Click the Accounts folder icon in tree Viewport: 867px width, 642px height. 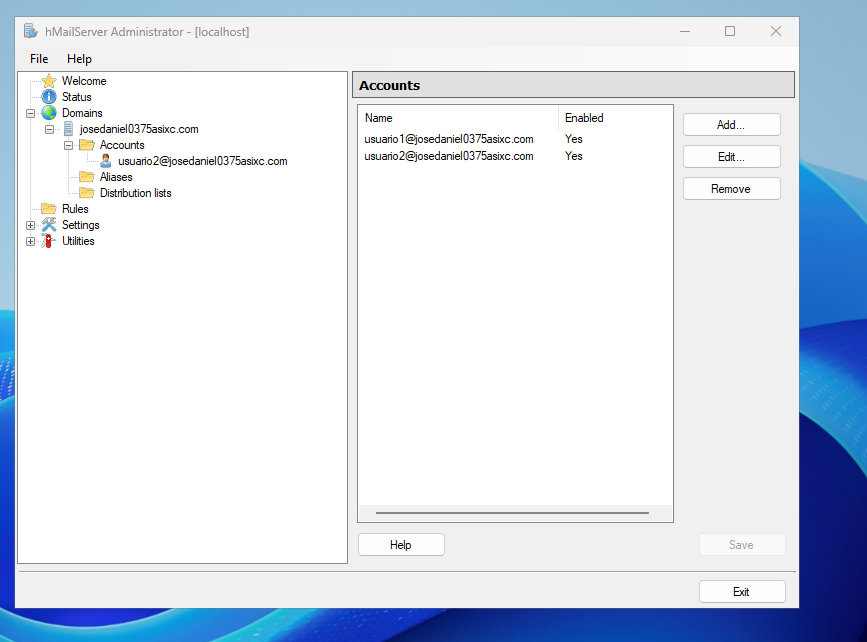(x=87, y=145)
